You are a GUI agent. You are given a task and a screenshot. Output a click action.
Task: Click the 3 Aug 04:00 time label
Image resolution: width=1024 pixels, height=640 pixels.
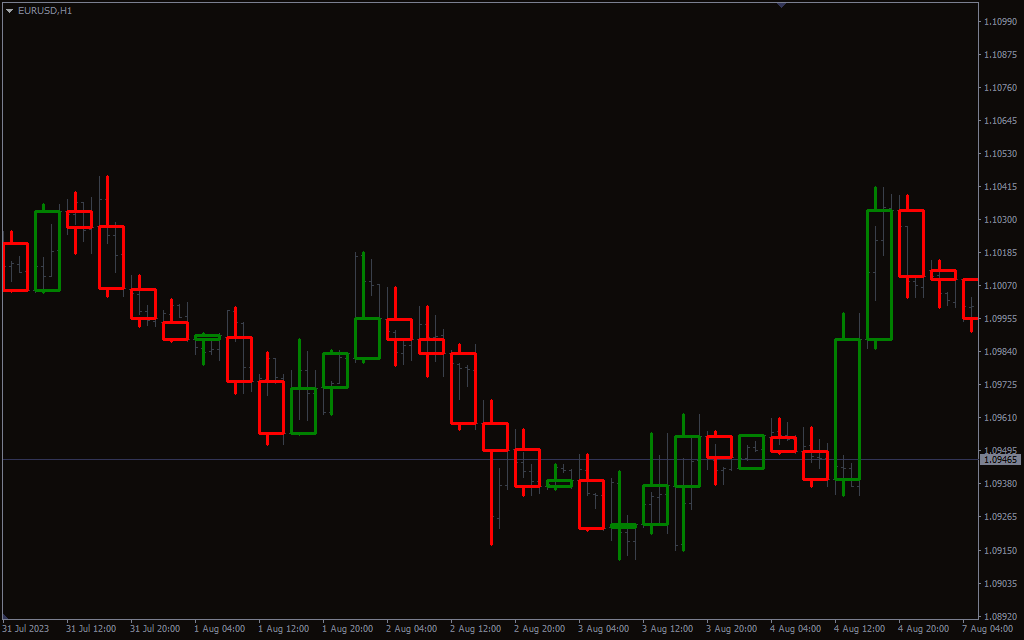click(604, 629)
